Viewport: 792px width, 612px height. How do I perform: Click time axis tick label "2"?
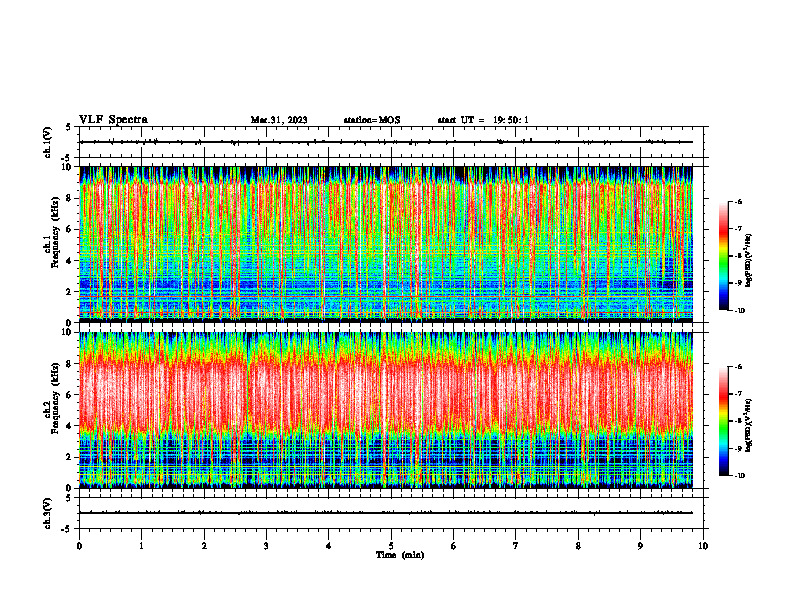[204, 546]
